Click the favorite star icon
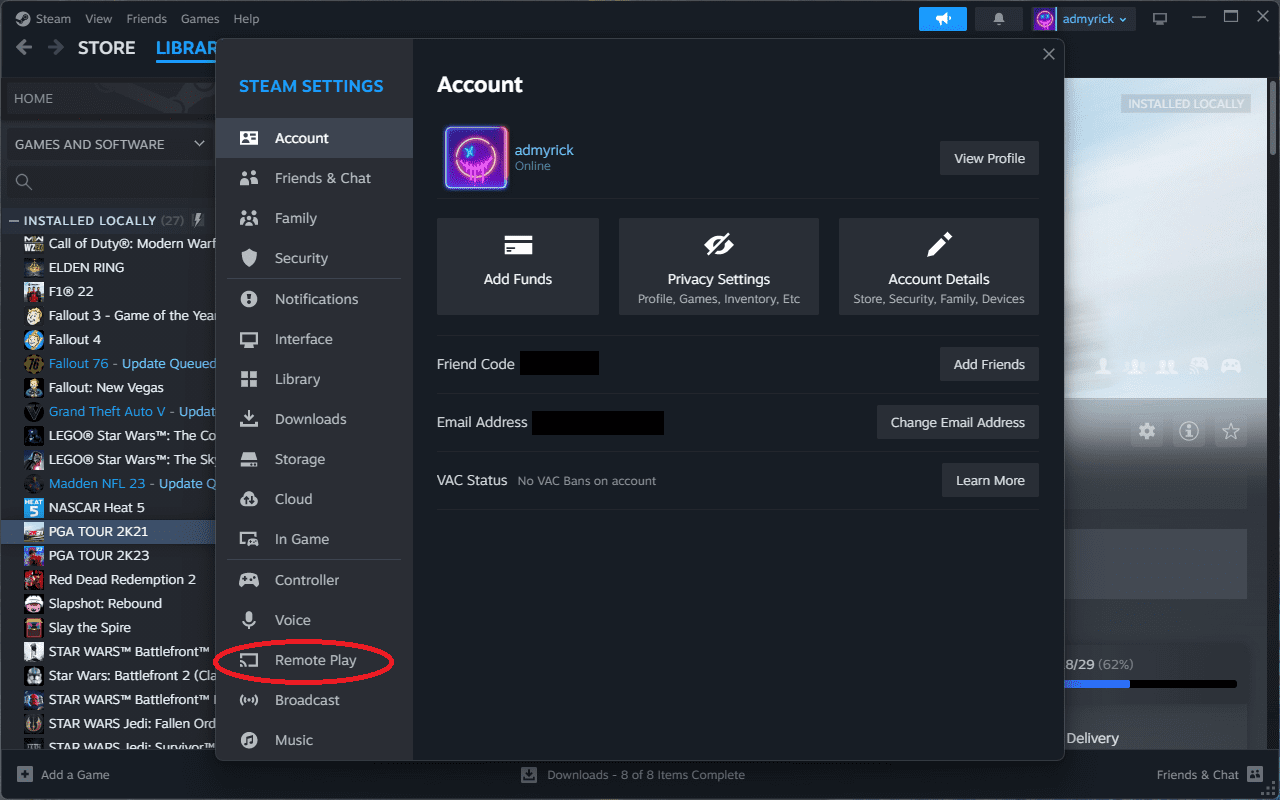This screenshot has width=1280, height=800. click(1231, 431)
